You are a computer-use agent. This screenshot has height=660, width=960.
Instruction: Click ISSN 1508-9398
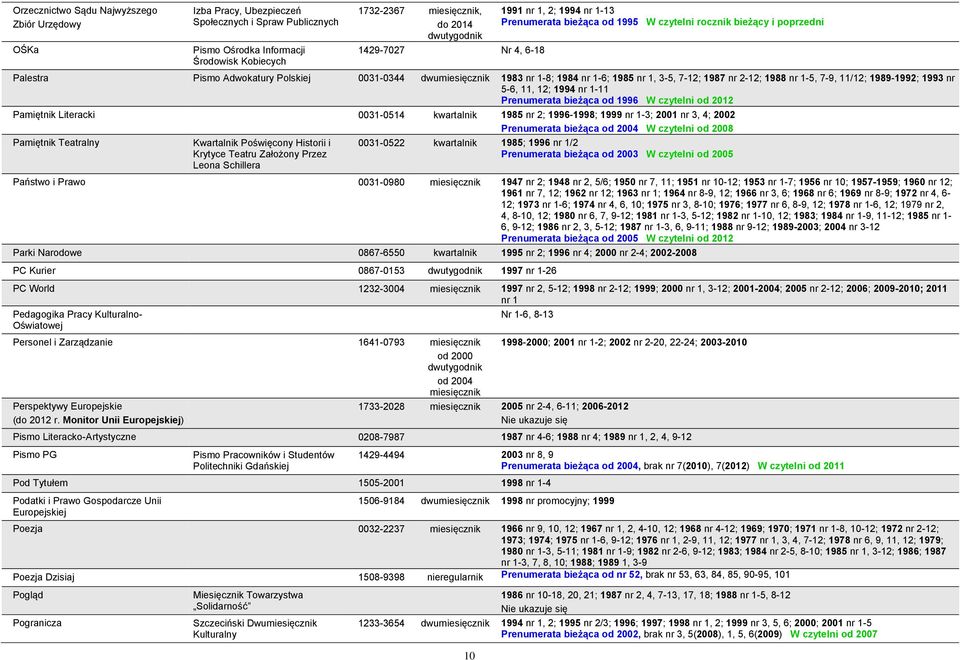click(x=381, y=577)
